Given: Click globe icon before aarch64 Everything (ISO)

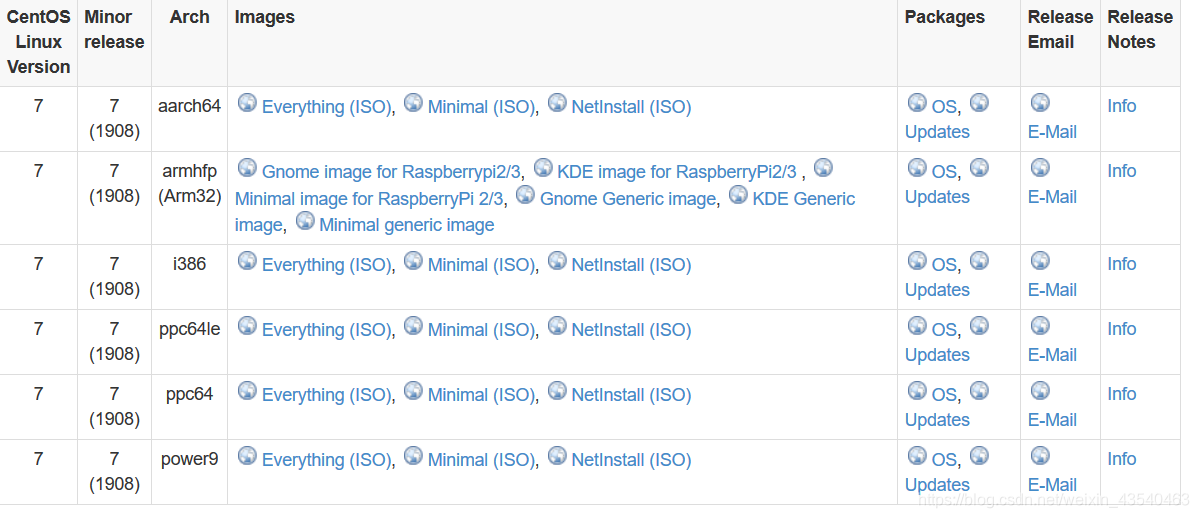Looking at the screenshot, I should pos(247,103).
